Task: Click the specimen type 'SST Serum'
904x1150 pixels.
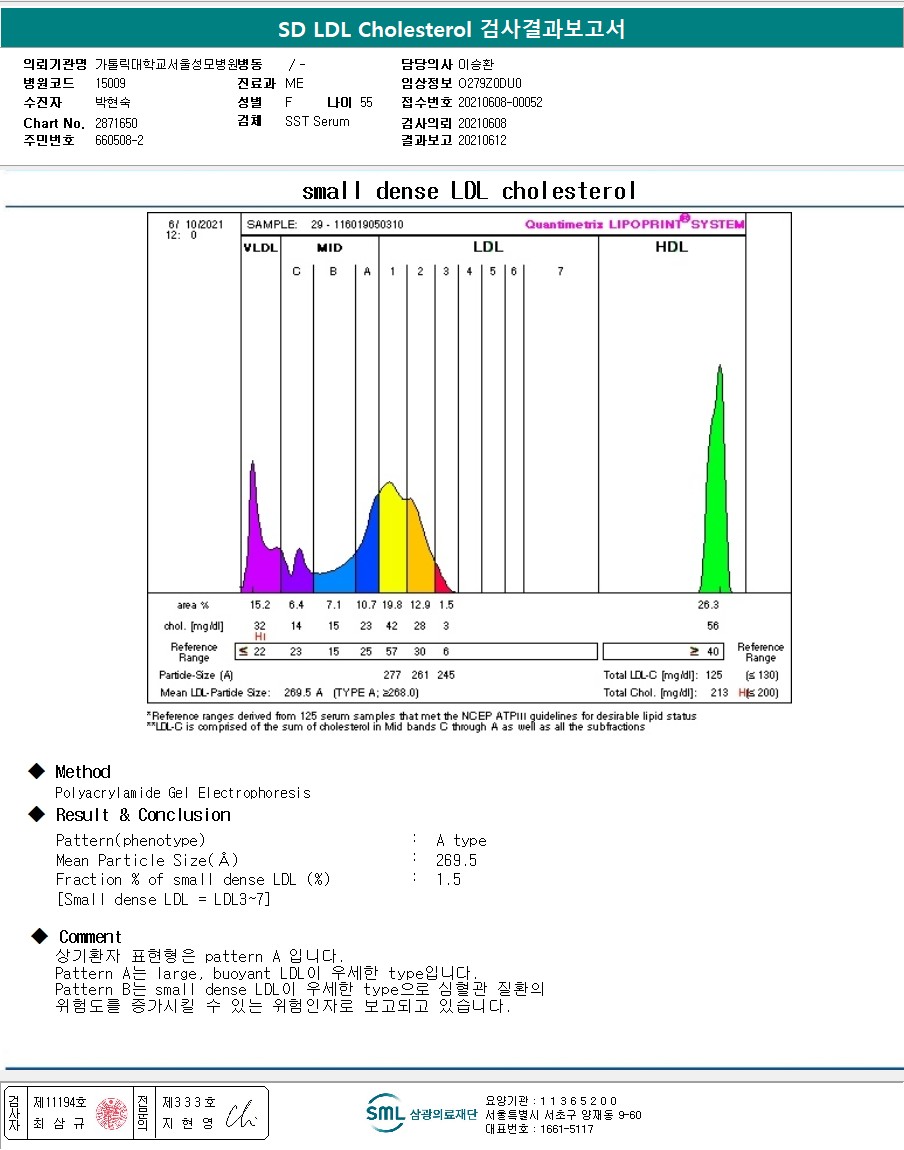Action: point(317,122)
